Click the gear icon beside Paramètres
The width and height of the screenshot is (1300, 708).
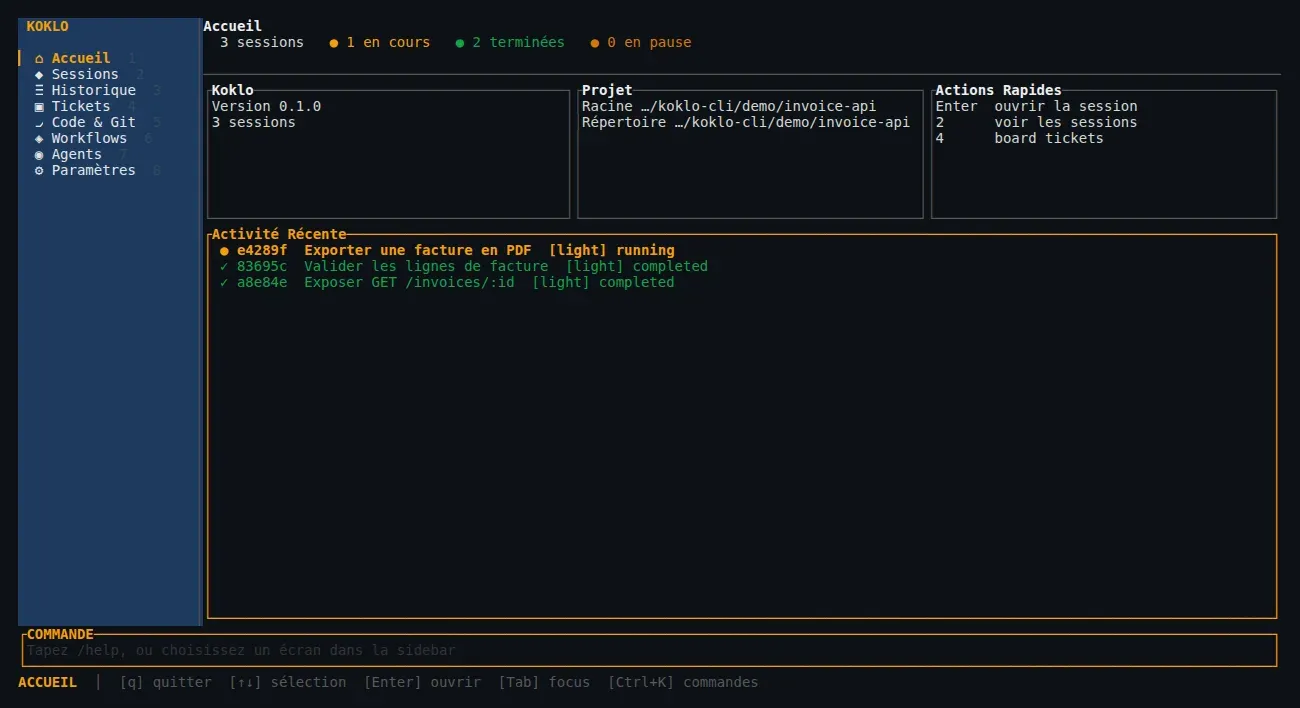39,171
